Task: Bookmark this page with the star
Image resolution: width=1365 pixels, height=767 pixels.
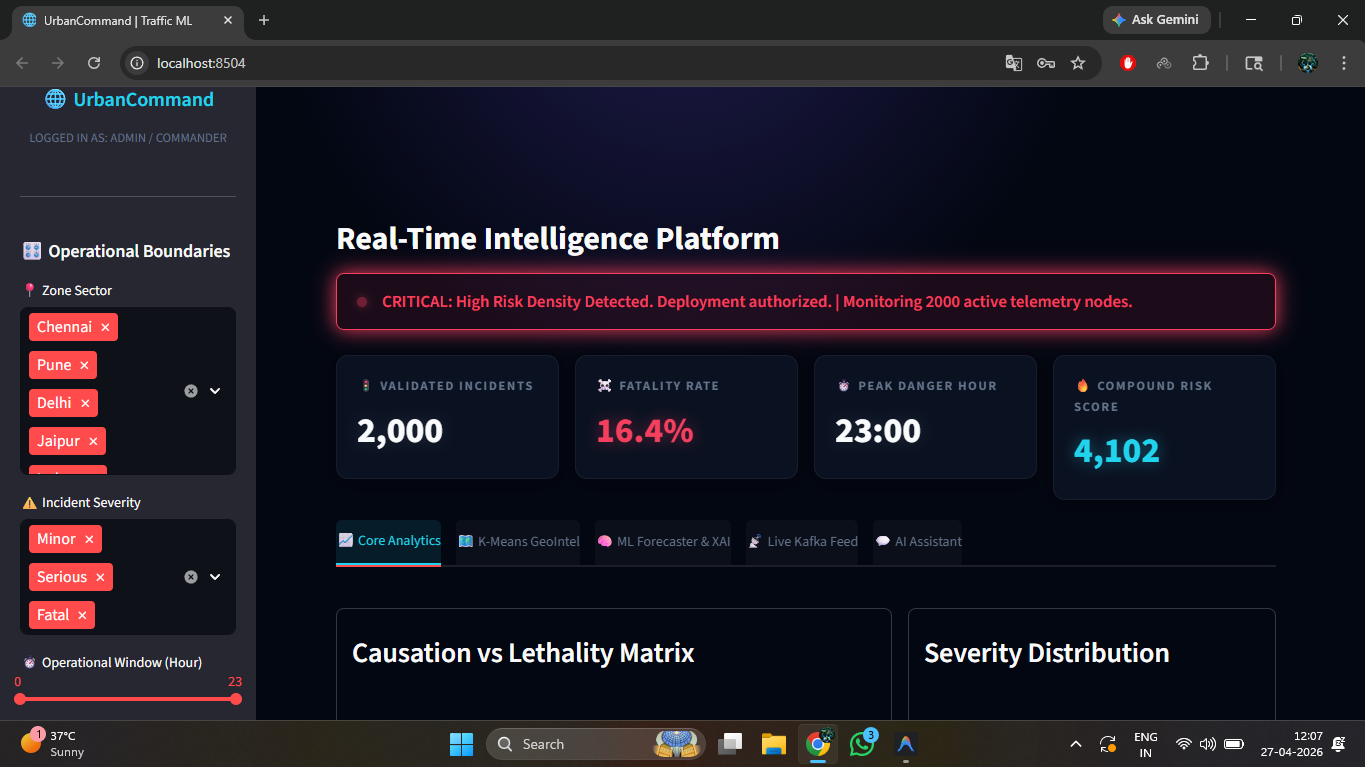Action: [x=1078, y=63]
